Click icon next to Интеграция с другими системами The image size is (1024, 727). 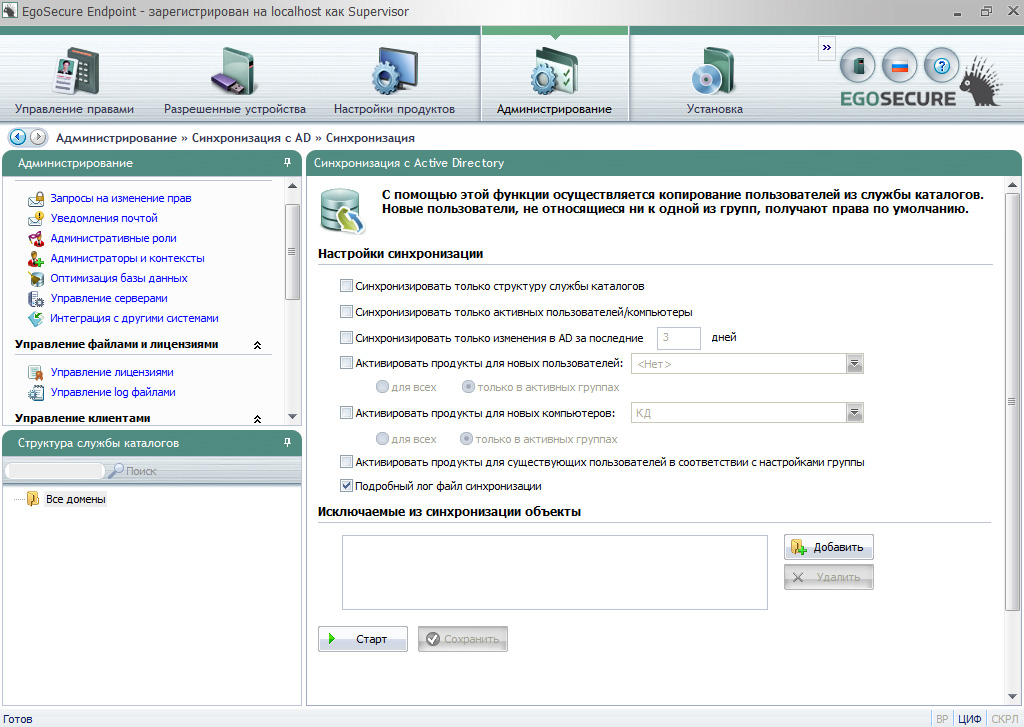coord(37,319)
